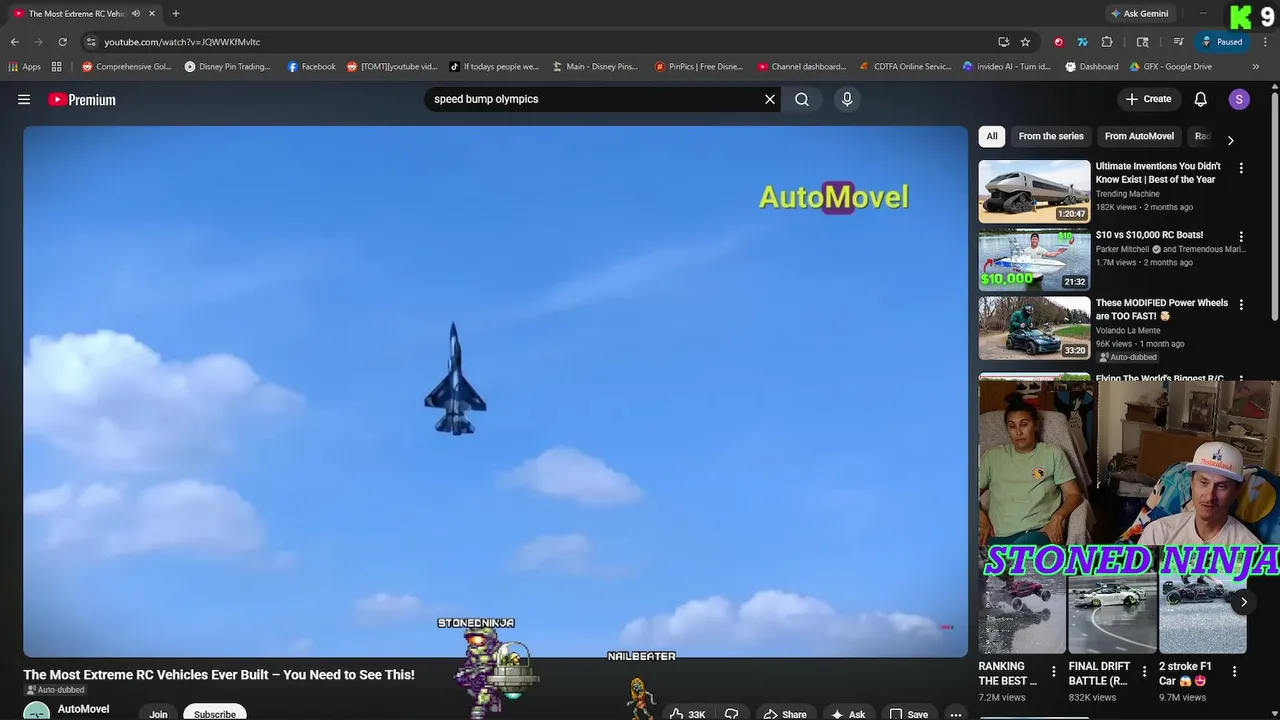Screen dimensions: 1280x720
Task: Open Channel dashboard bookmark
Action: pyautogui.click(x=802, y=67)
